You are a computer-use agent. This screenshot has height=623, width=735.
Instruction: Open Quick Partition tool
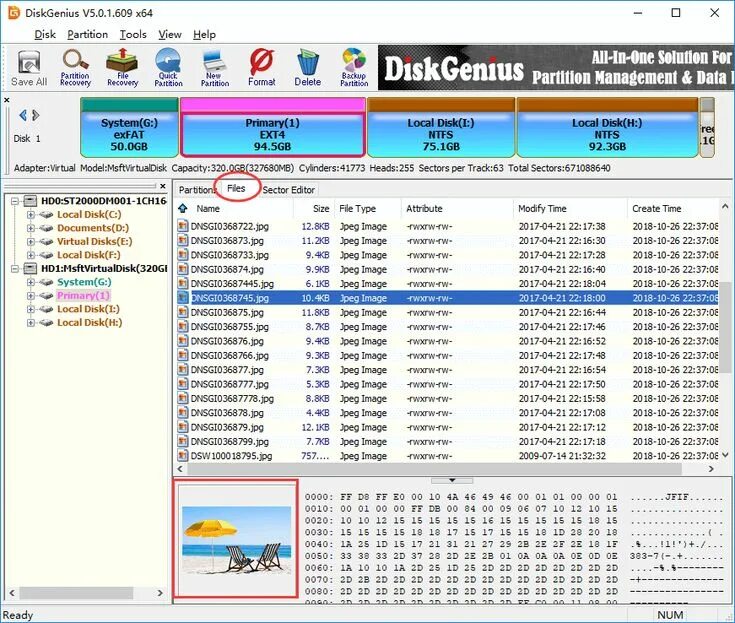[168, 68]
